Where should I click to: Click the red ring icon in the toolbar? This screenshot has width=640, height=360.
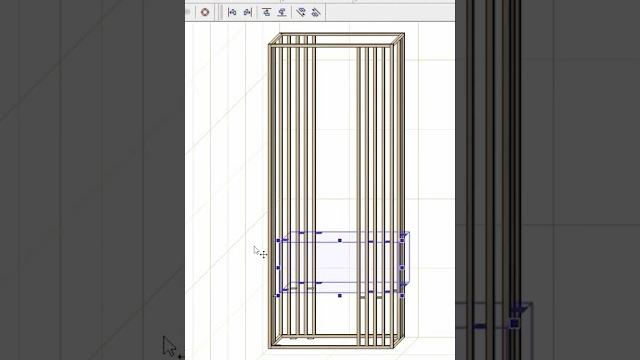click(205, 12)
